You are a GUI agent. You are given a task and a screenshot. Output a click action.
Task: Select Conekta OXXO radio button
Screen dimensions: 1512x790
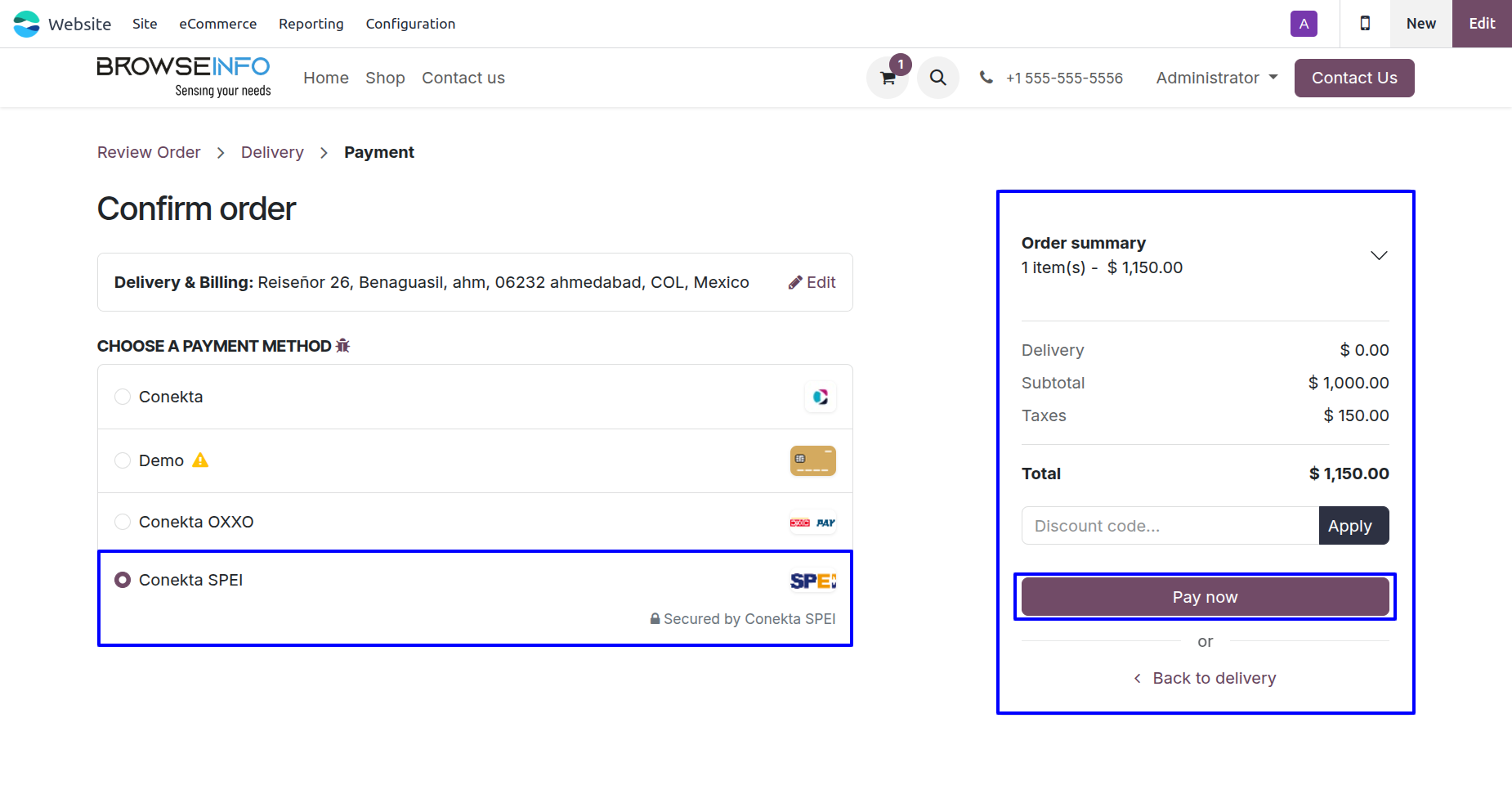[123, 522]
